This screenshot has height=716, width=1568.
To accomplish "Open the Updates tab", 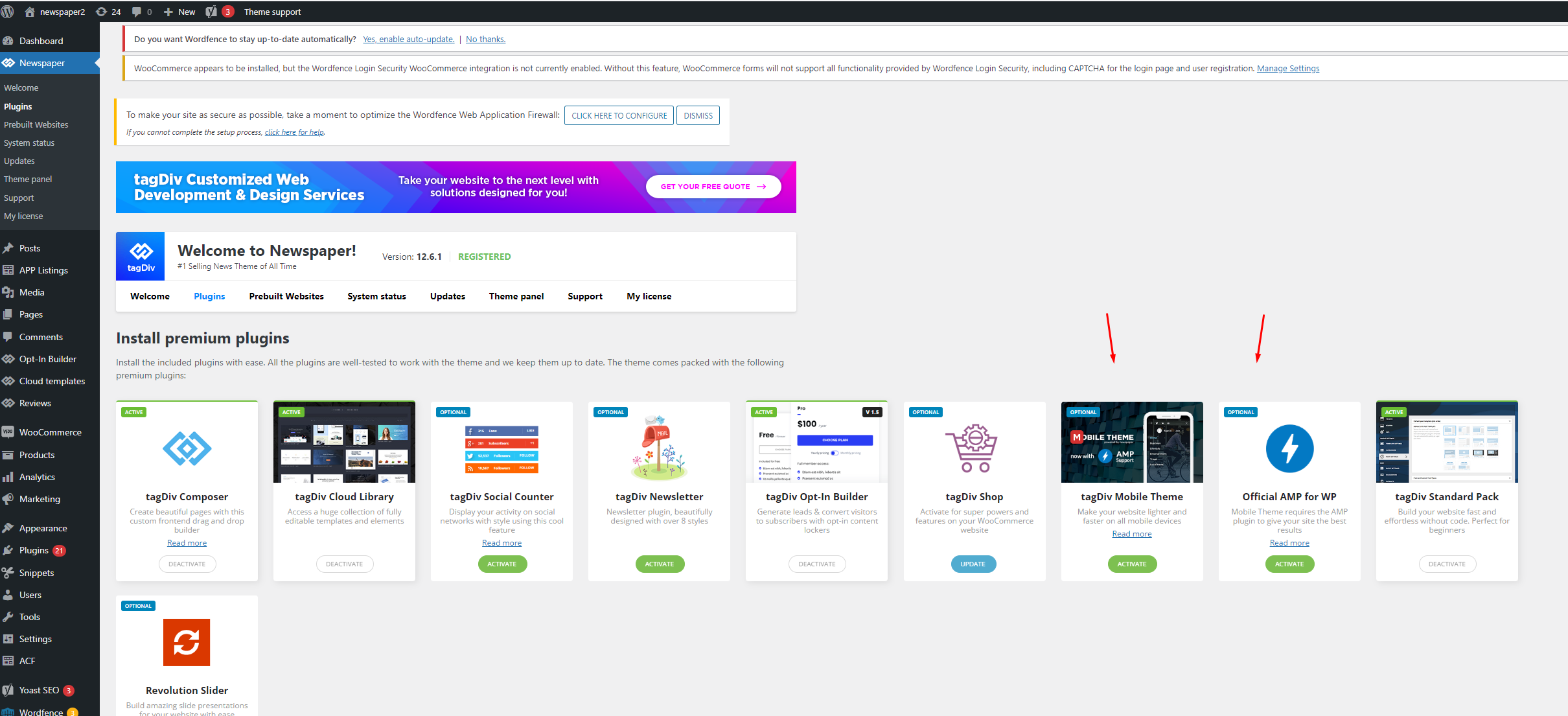I will coord(448,296).
